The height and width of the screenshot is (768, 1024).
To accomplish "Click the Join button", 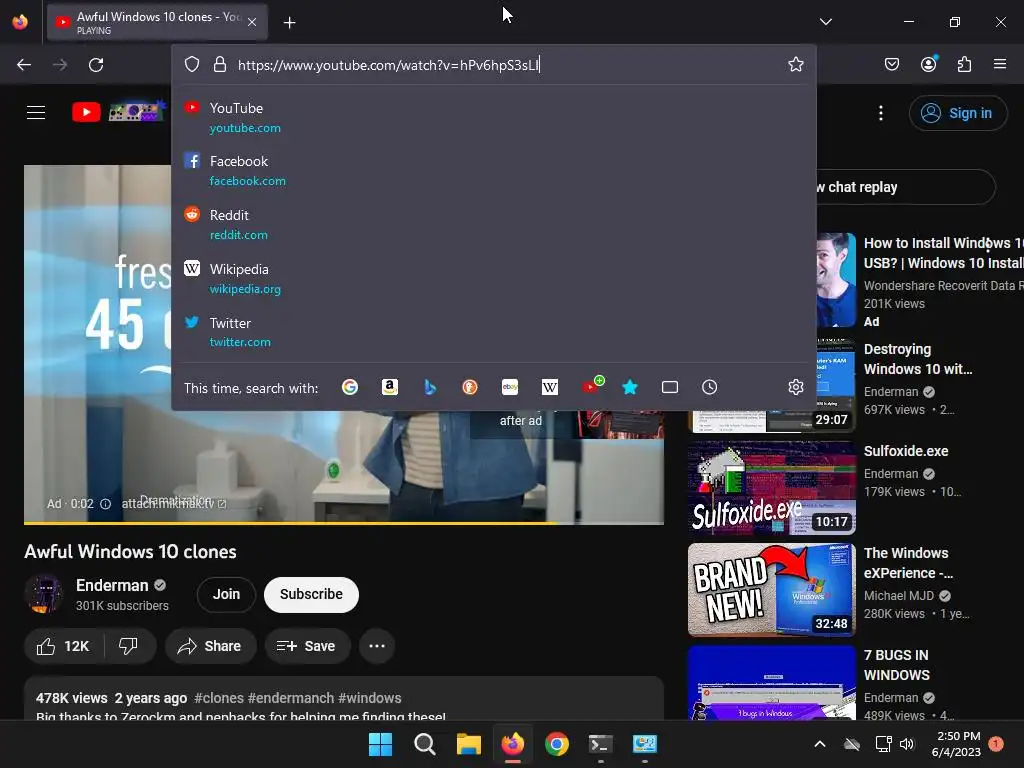I will pyautogui.click(x=226, y=594).
